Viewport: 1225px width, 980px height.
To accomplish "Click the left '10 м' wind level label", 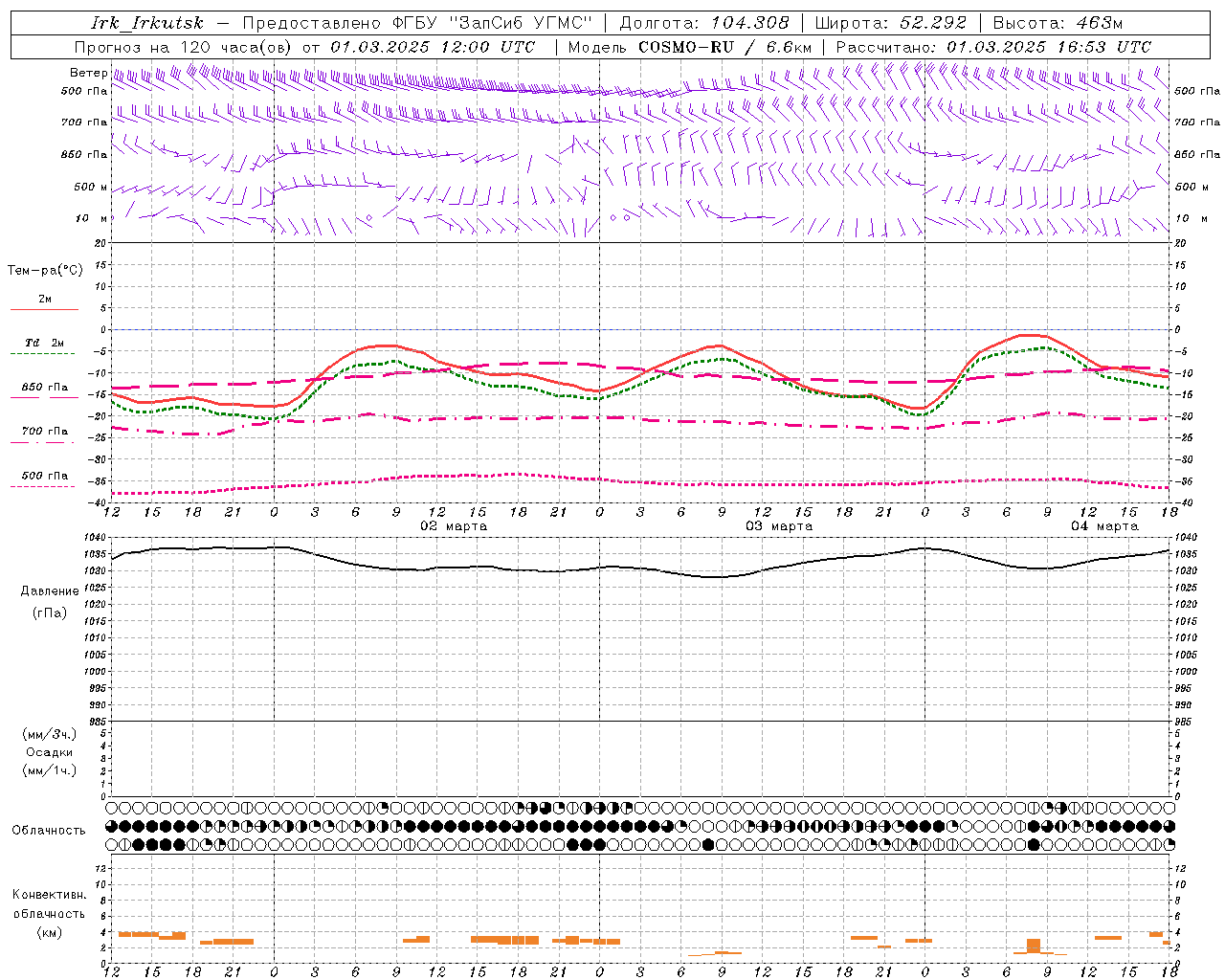I will tap(91, 218).
